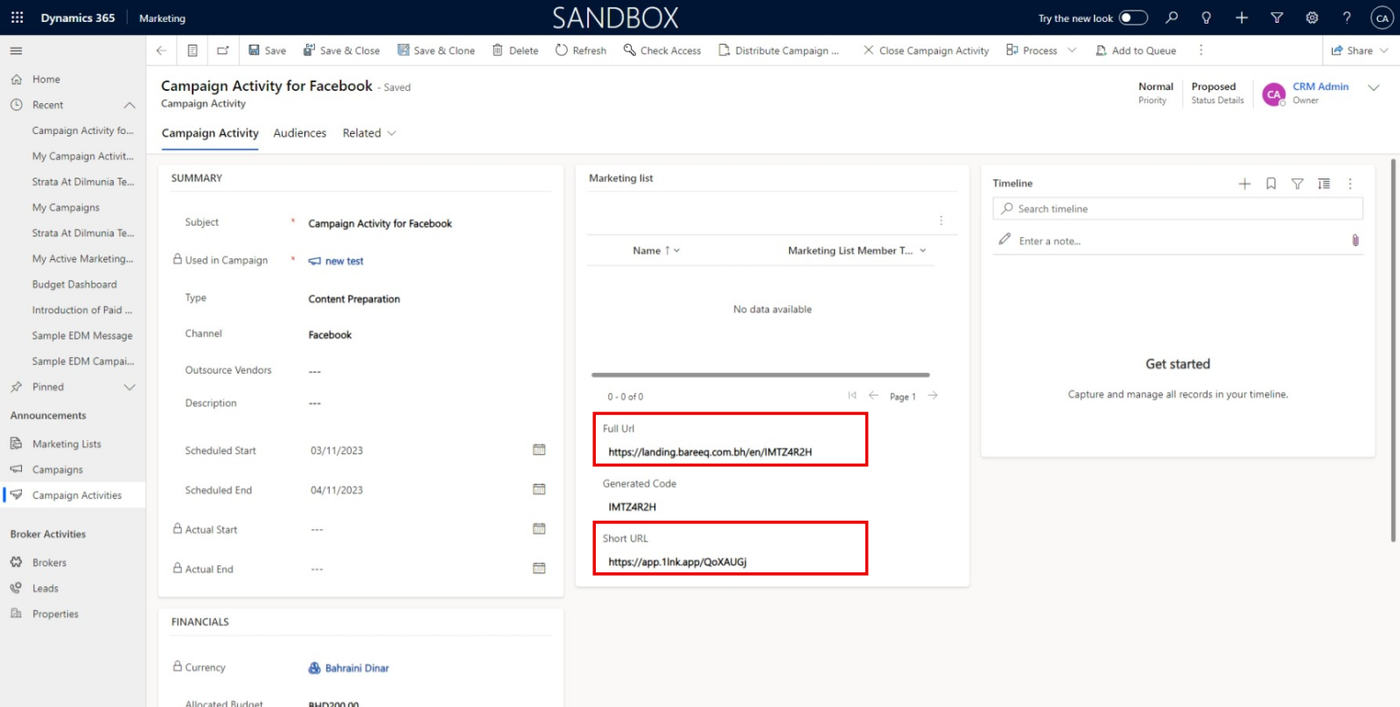Open recent item Sample EDM Message
This screenshot has width=1400, height=707.
(82, 336)
